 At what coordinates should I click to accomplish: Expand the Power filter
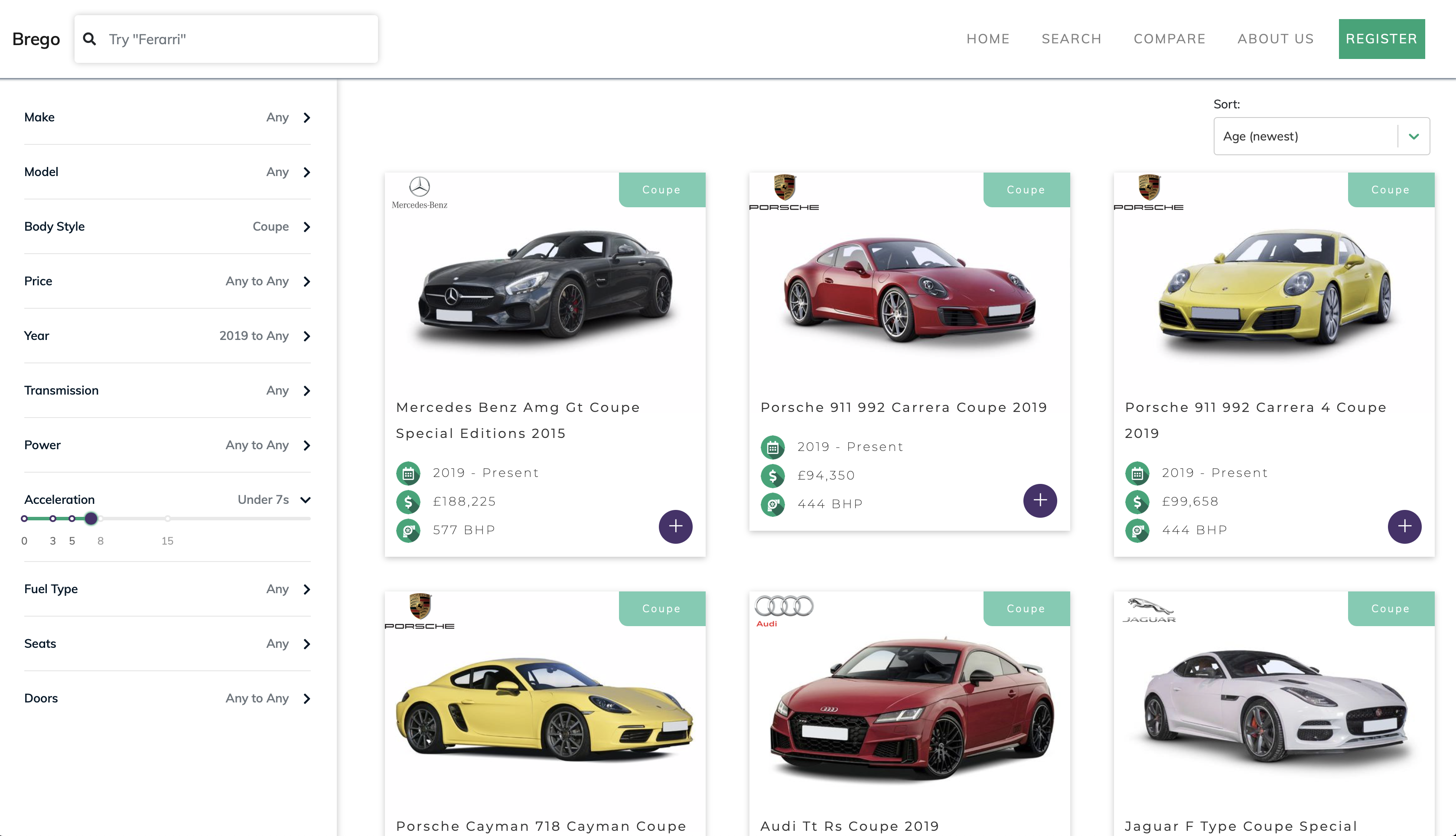click(x=168, y=445)
